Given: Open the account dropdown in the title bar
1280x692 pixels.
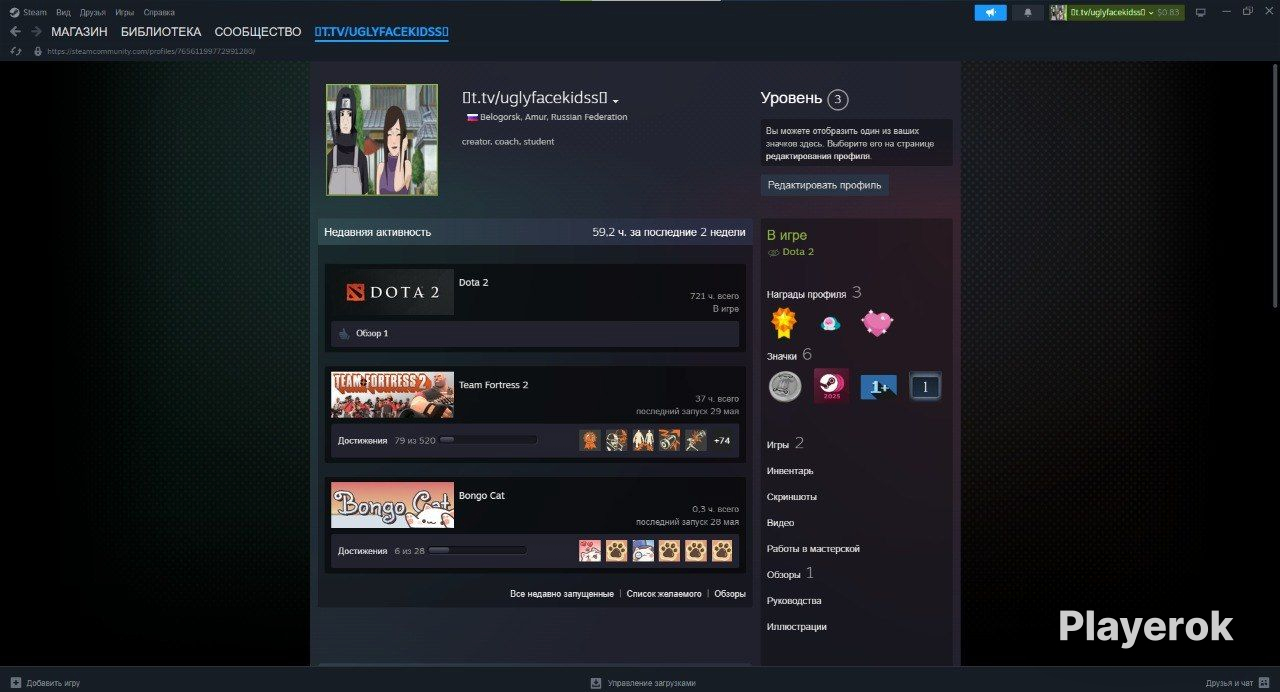Looking at the screenshot, I should click(x=1117, y=13).
